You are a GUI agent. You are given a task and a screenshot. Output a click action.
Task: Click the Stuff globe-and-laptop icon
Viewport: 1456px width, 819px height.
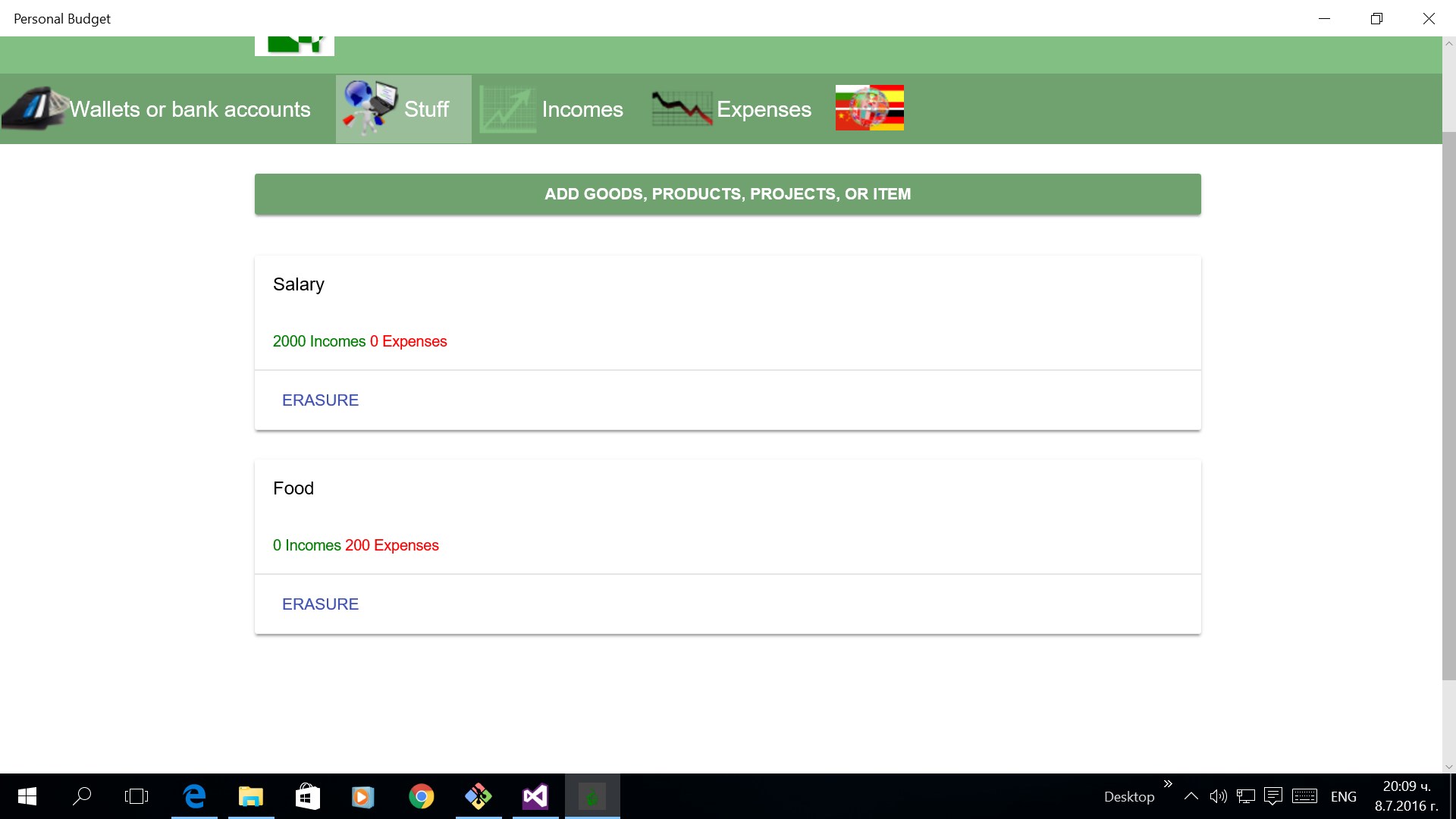point(369,108)
